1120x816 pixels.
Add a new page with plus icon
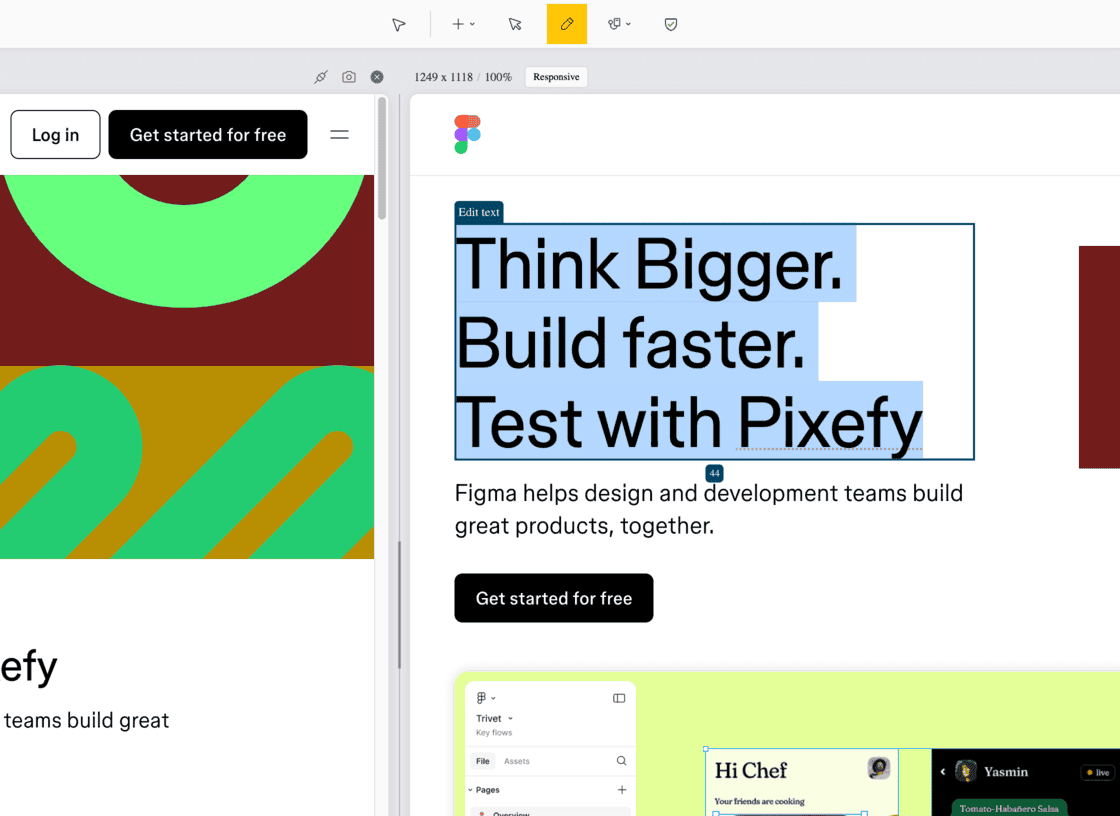pos(622,790)
